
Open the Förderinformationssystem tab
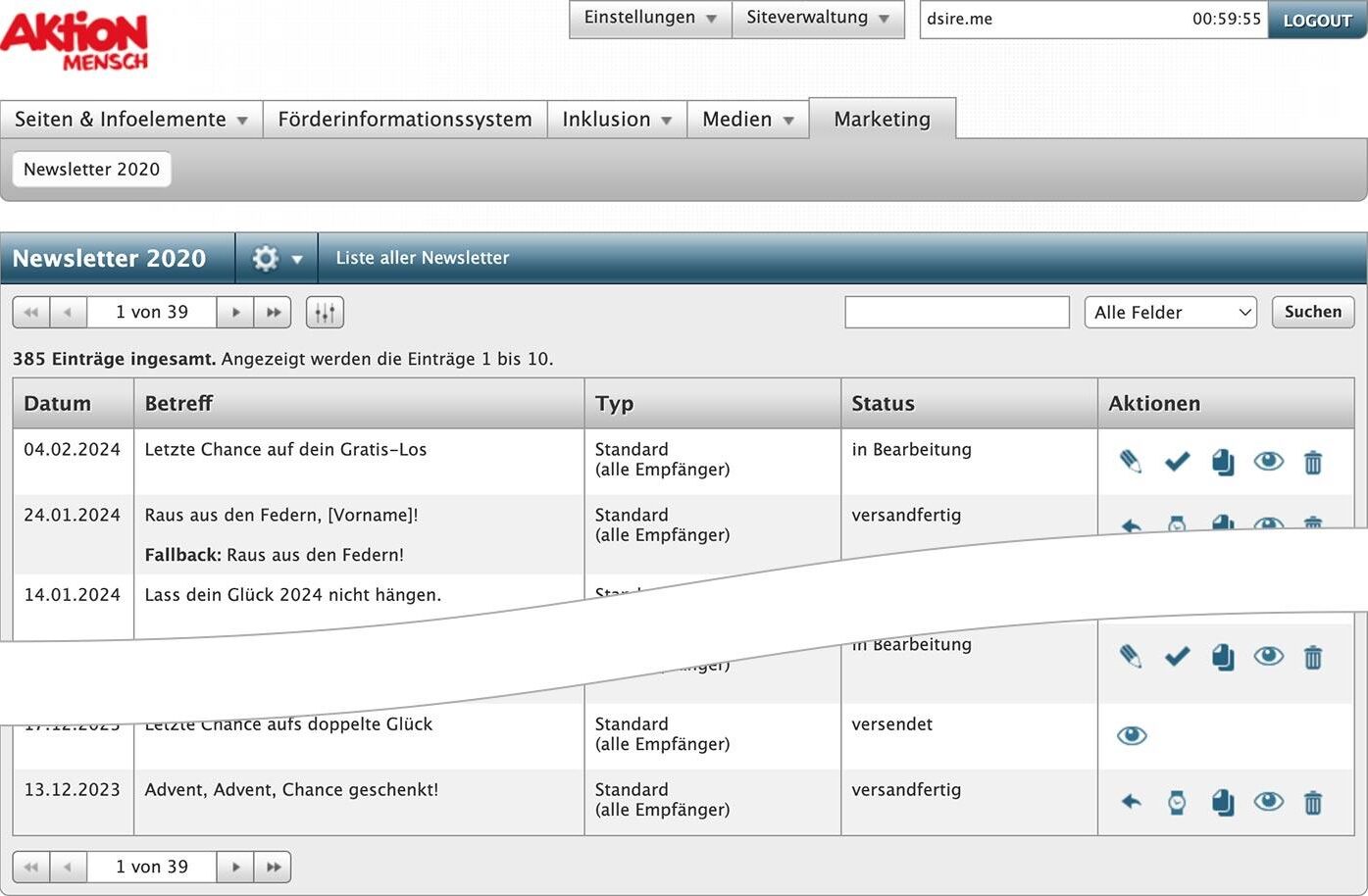pyautogui.click(x=405, y=120)
